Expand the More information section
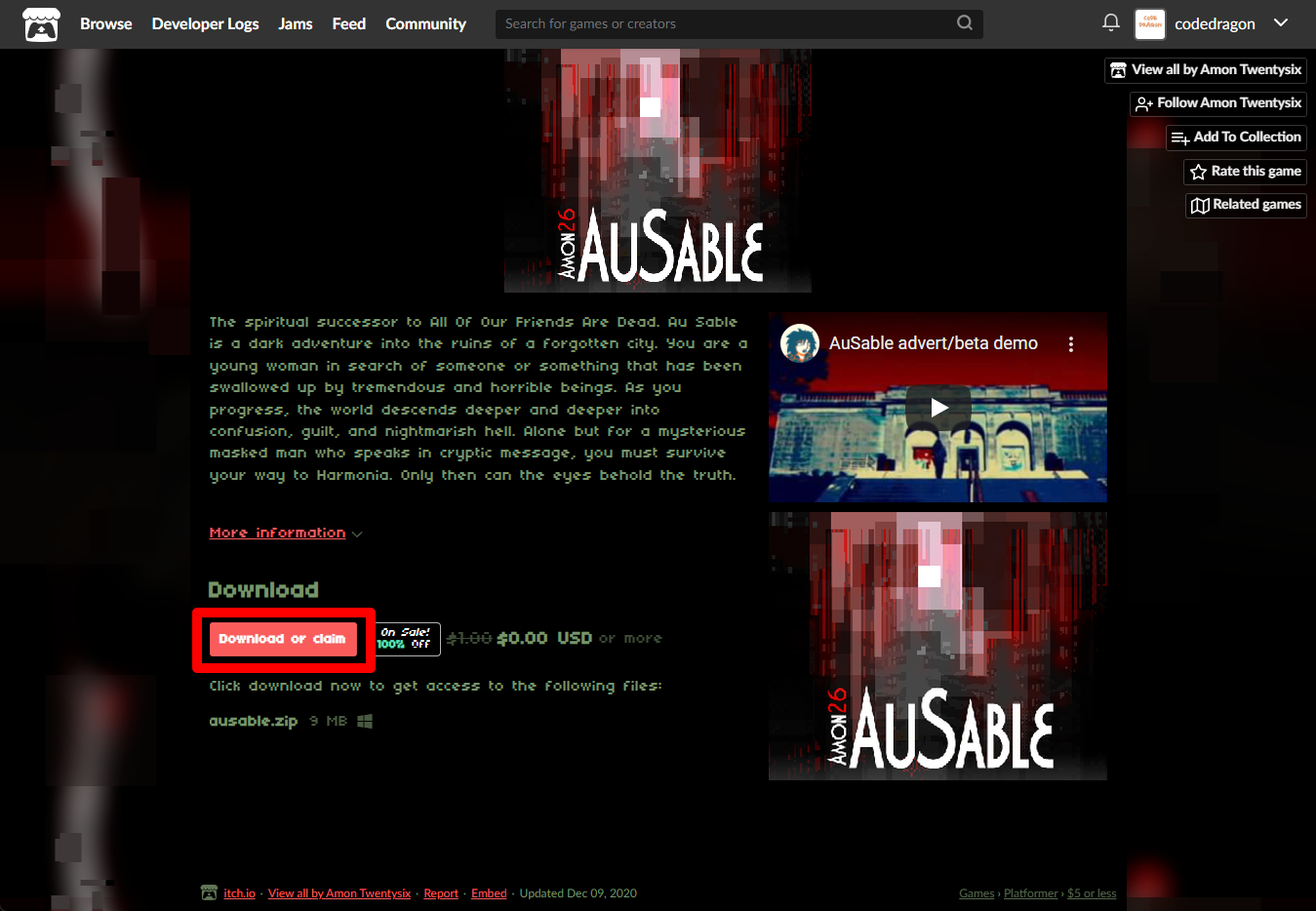Screen dimensions: 1316x911 tap(285, 534)
